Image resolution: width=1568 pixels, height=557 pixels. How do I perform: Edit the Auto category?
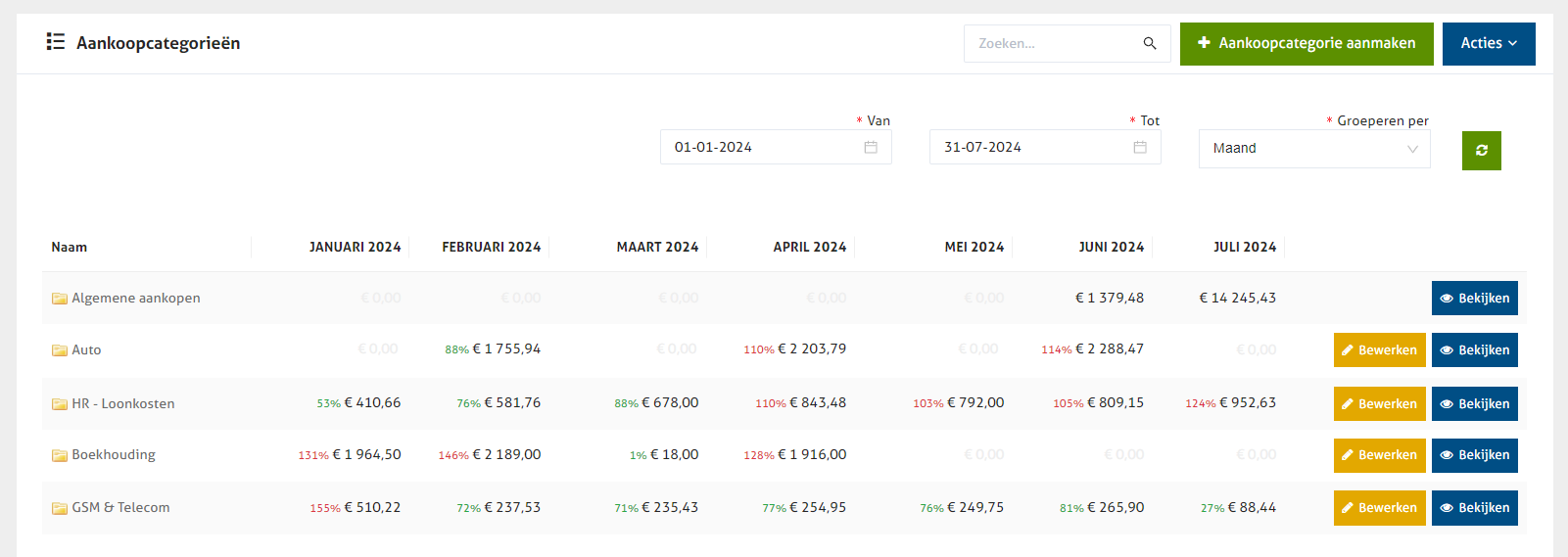click(x=1379, y=350)
